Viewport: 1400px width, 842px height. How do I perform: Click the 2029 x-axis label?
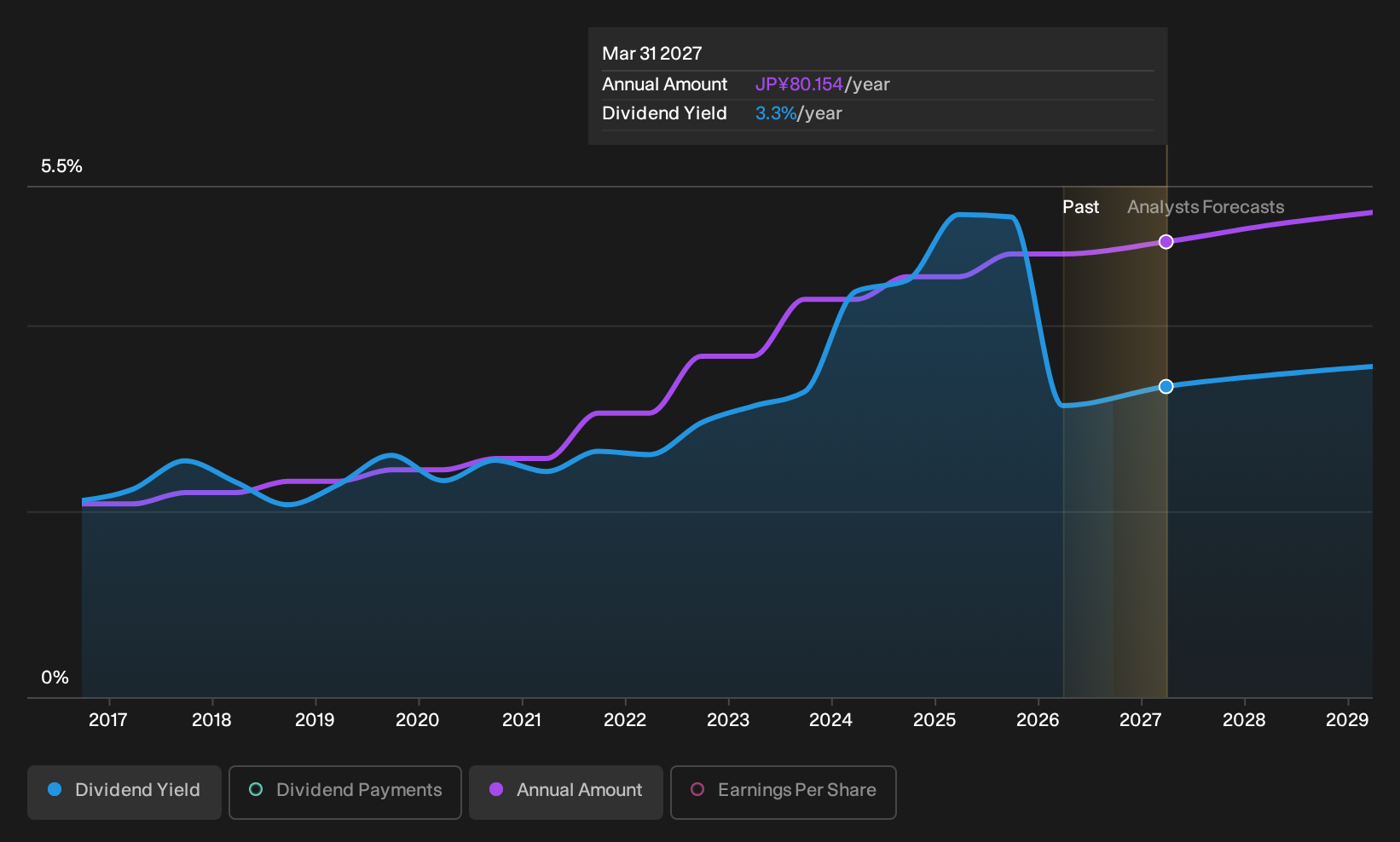tap(1347, 720)
